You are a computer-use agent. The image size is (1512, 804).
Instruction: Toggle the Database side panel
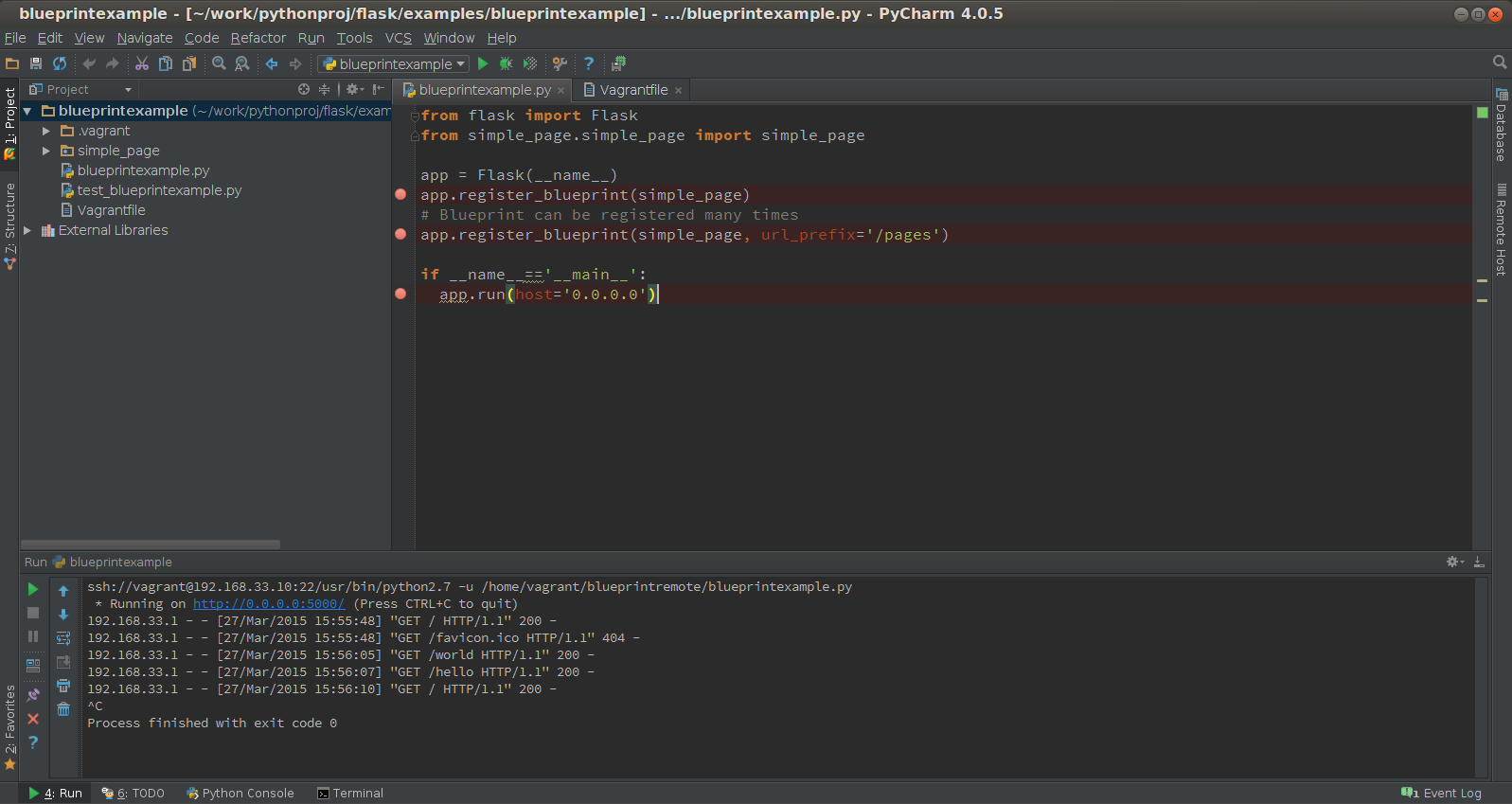click(x=1502, y=125)
